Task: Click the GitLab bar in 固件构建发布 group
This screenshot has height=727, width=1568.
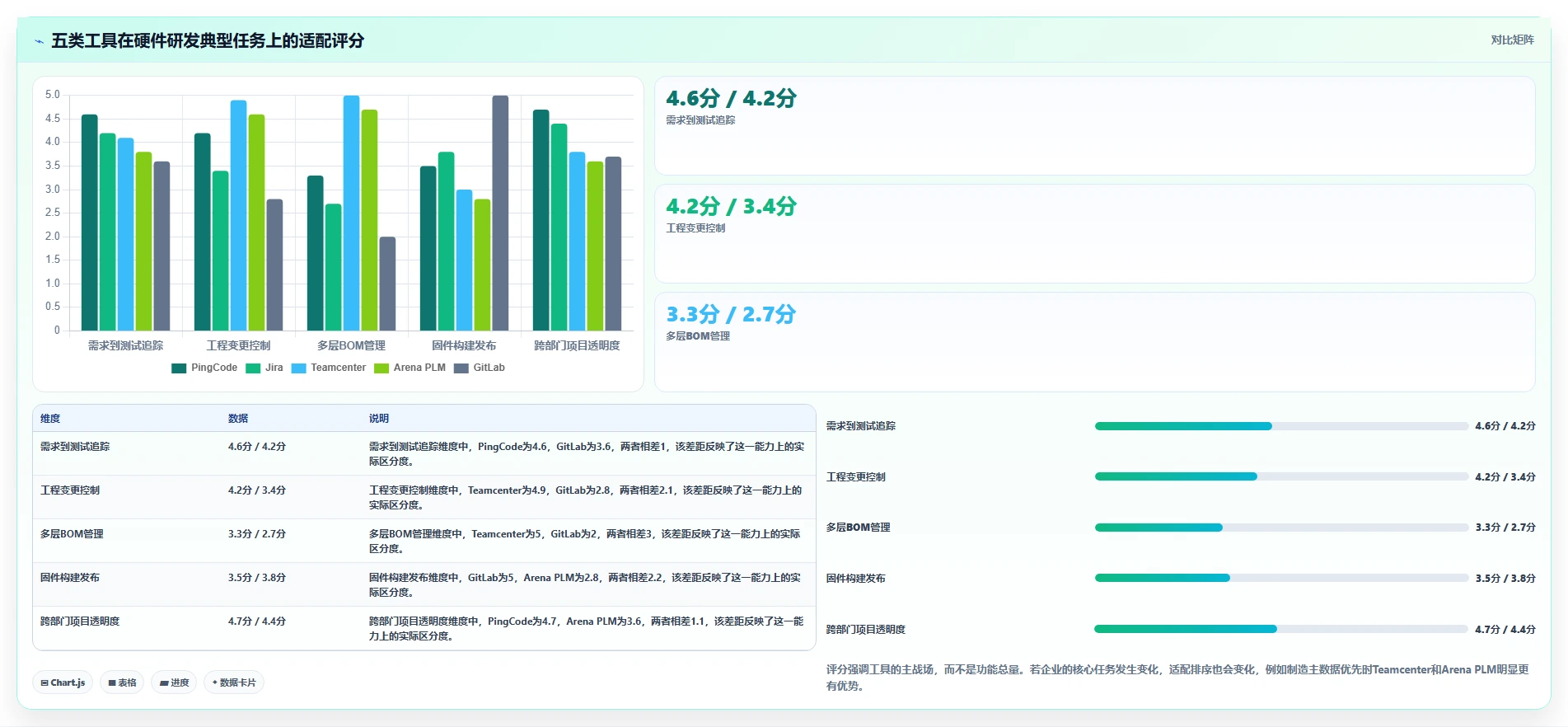Action: pyautogui.click(x=500, y=213)
